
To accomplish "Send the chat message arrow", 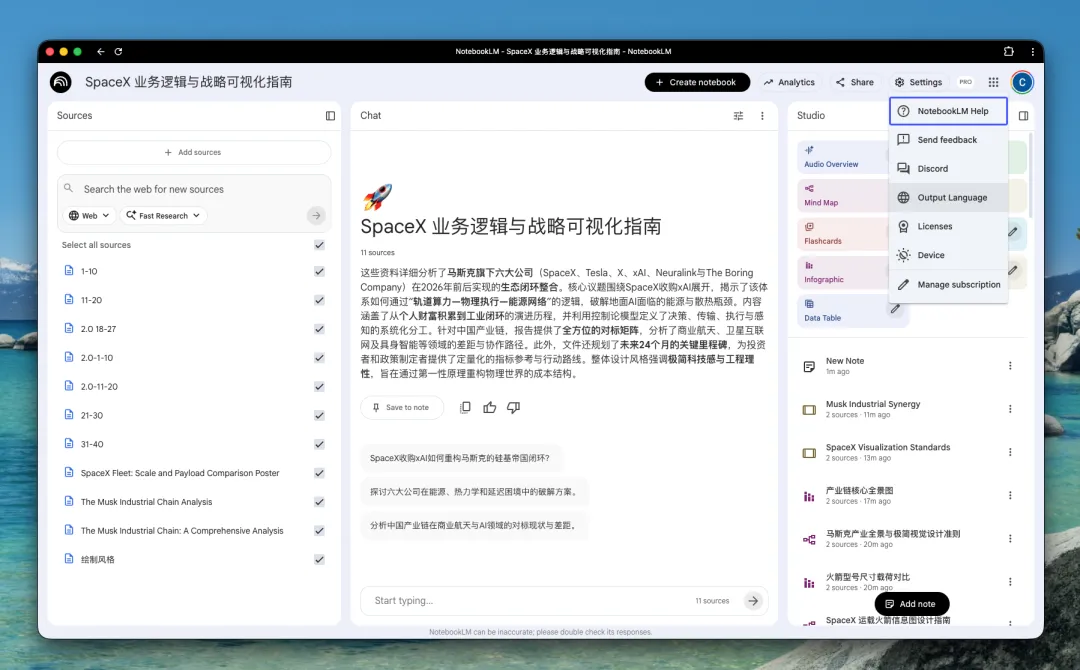I will click(x=753, y=600).
